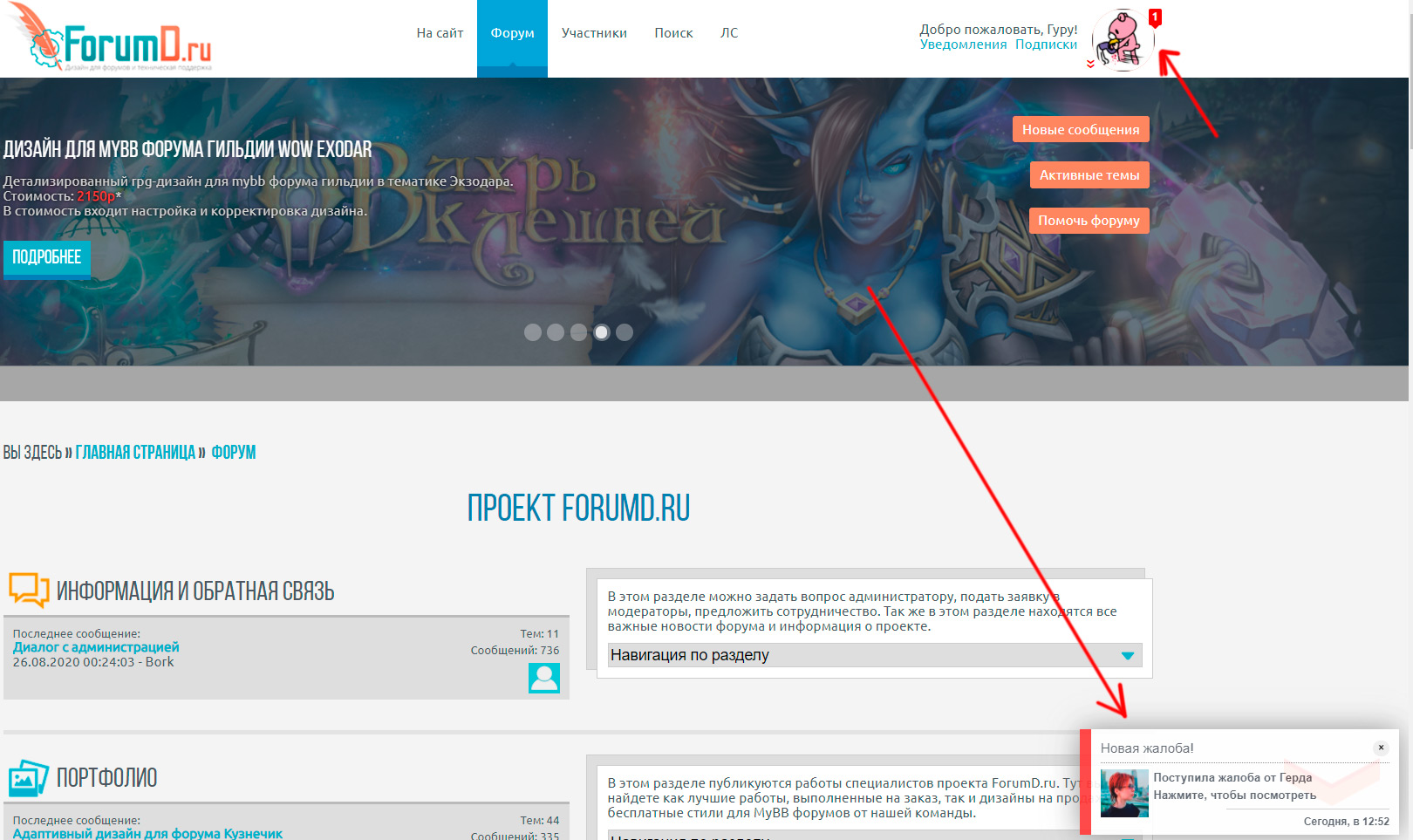Select the second slider dot
Screen dimensions: 1413x840
pyautogui.click(x=556, y=332)
